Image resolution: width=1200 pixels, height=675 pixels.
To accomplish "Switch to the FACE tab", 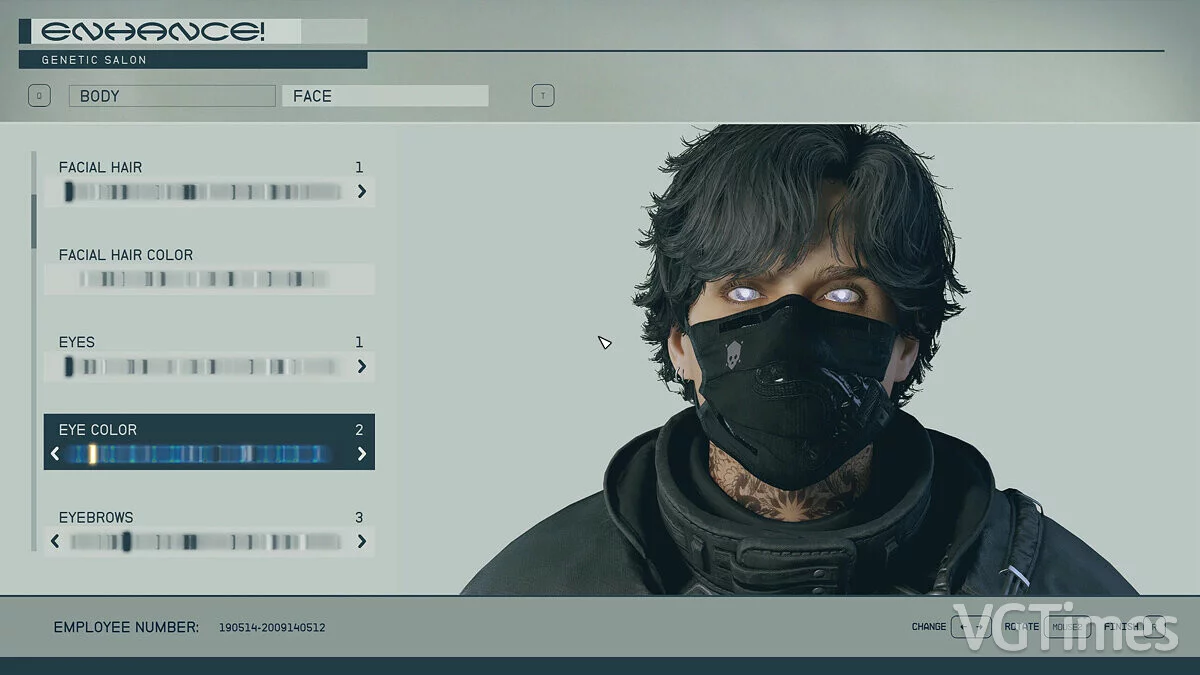I will coord(385,96).
